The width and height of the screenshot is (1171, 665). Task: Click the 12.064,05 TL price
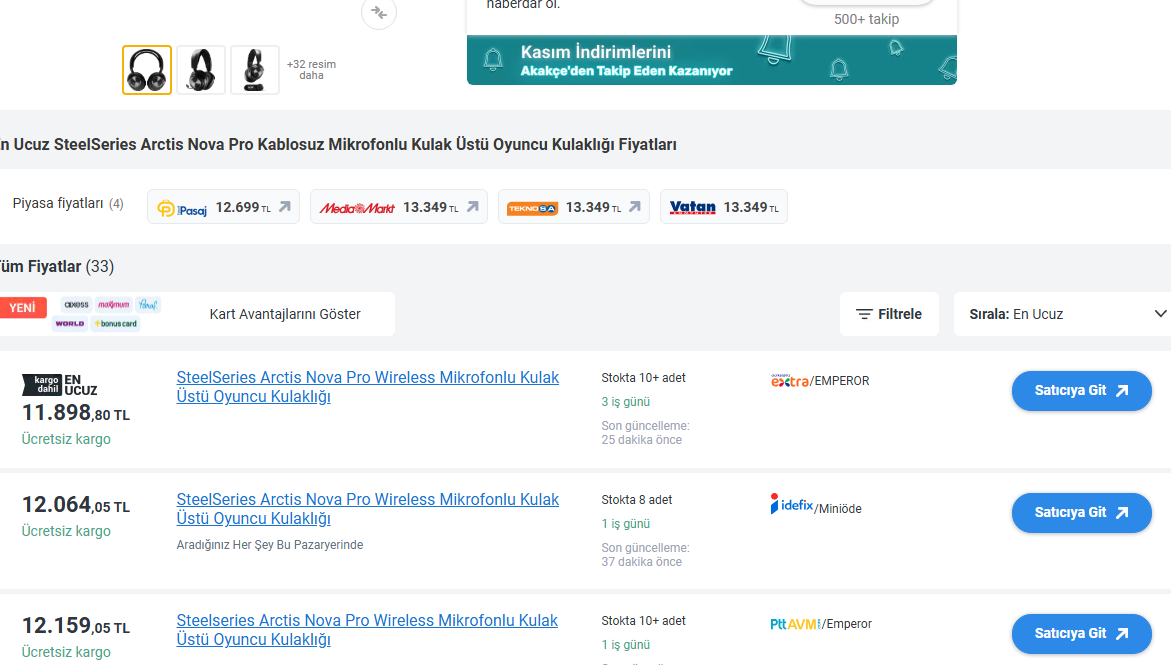75,505
